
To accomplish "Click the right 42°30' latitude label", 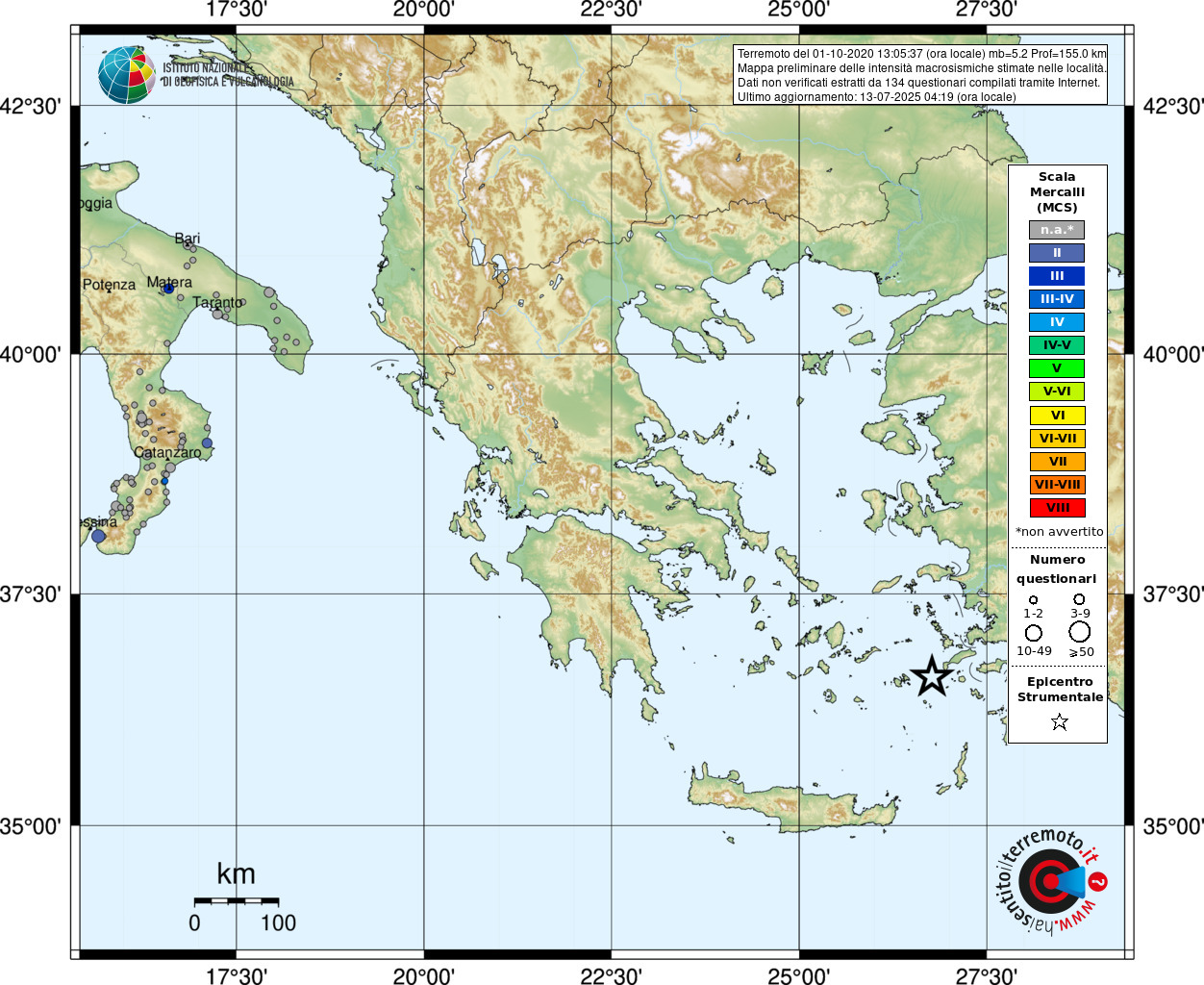I will (1173, 106).
